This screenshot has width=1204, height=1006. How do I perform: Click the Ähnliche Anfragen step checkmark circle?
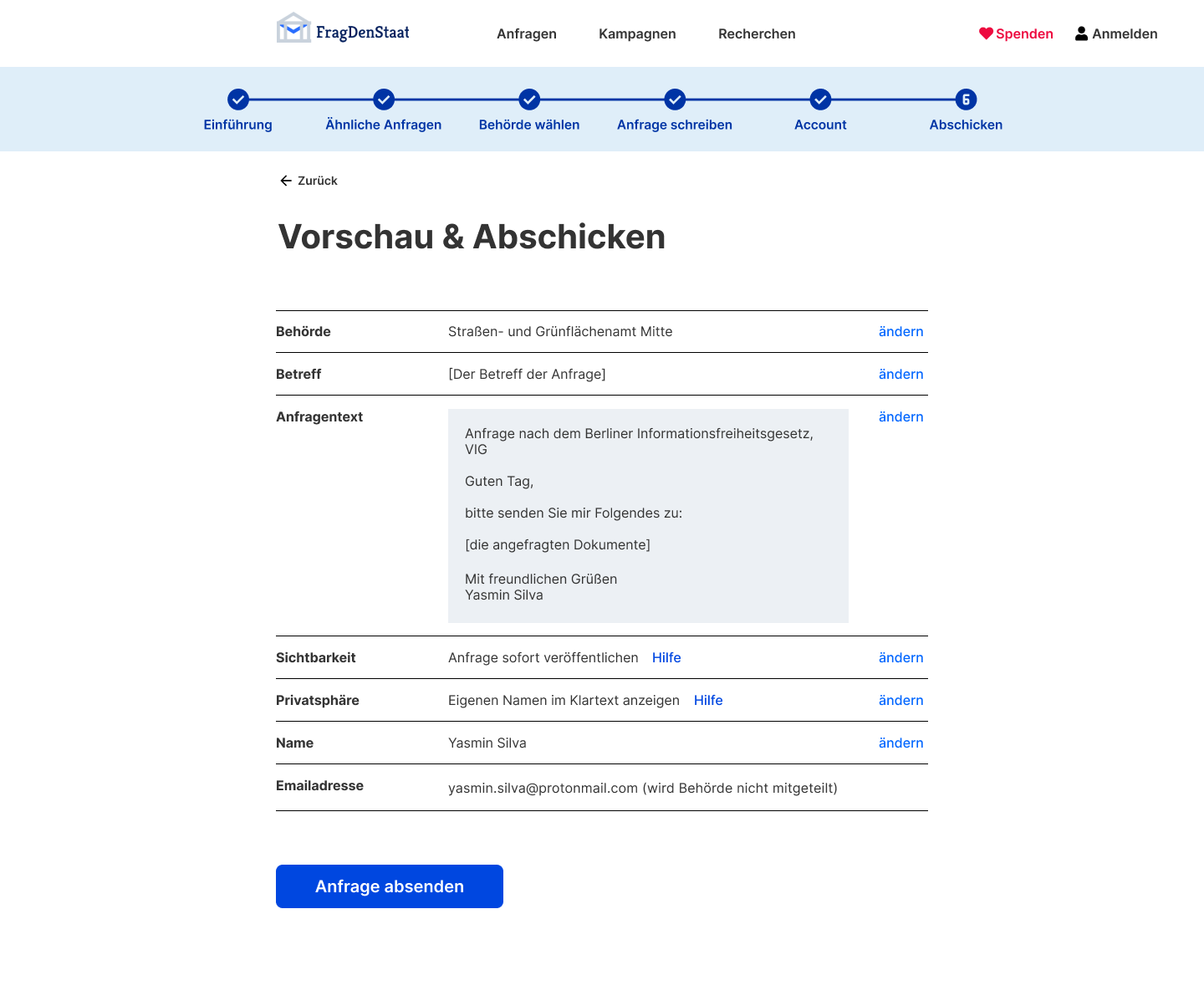pyautogui.click(x=384, y=100)
